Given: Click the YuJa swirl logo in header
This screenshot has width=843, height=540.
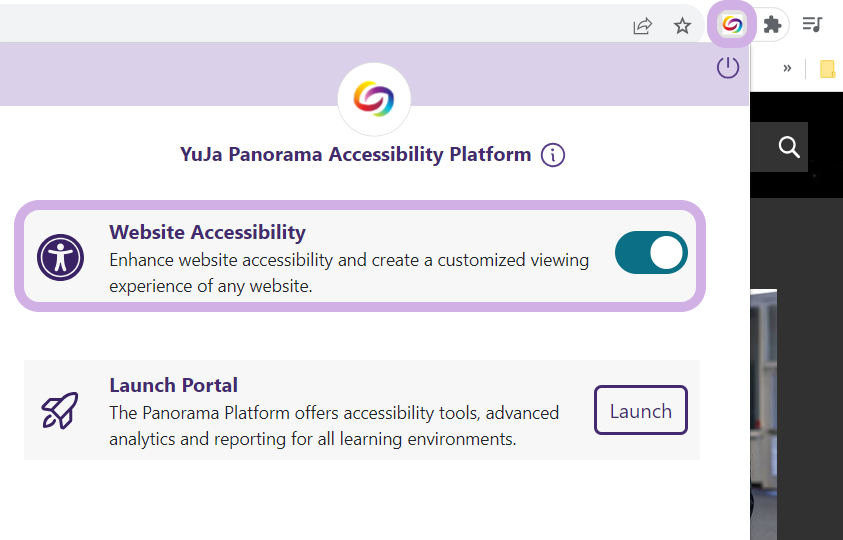Looking at the screenshot, I should pyautogui.click(x=374, y=99).
